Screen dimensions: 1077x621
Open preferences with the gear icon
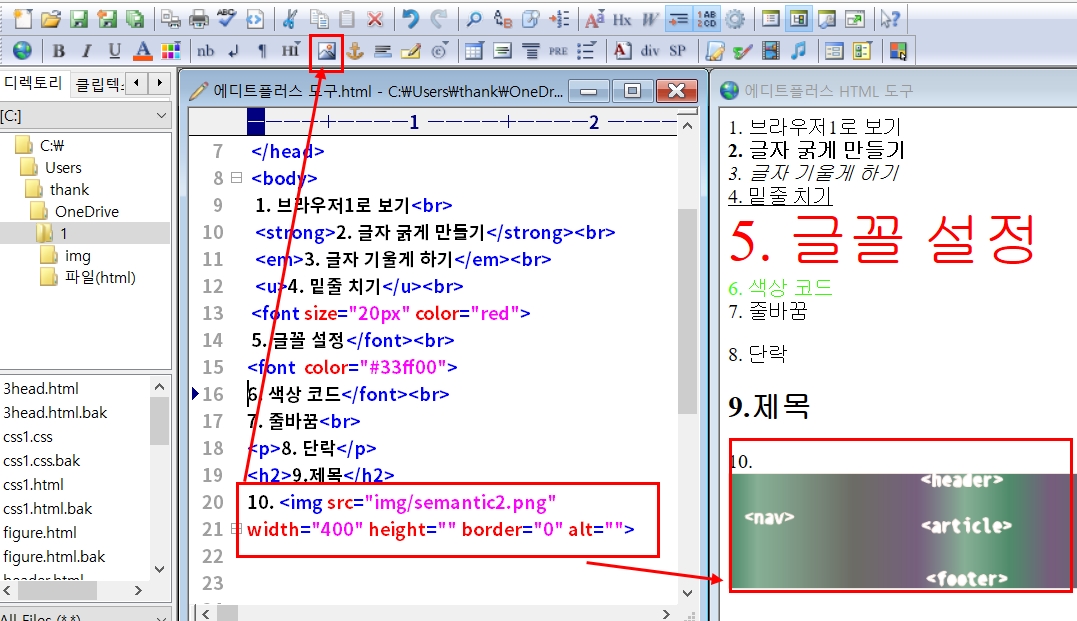pyautogui.click(x=735, y=19)
